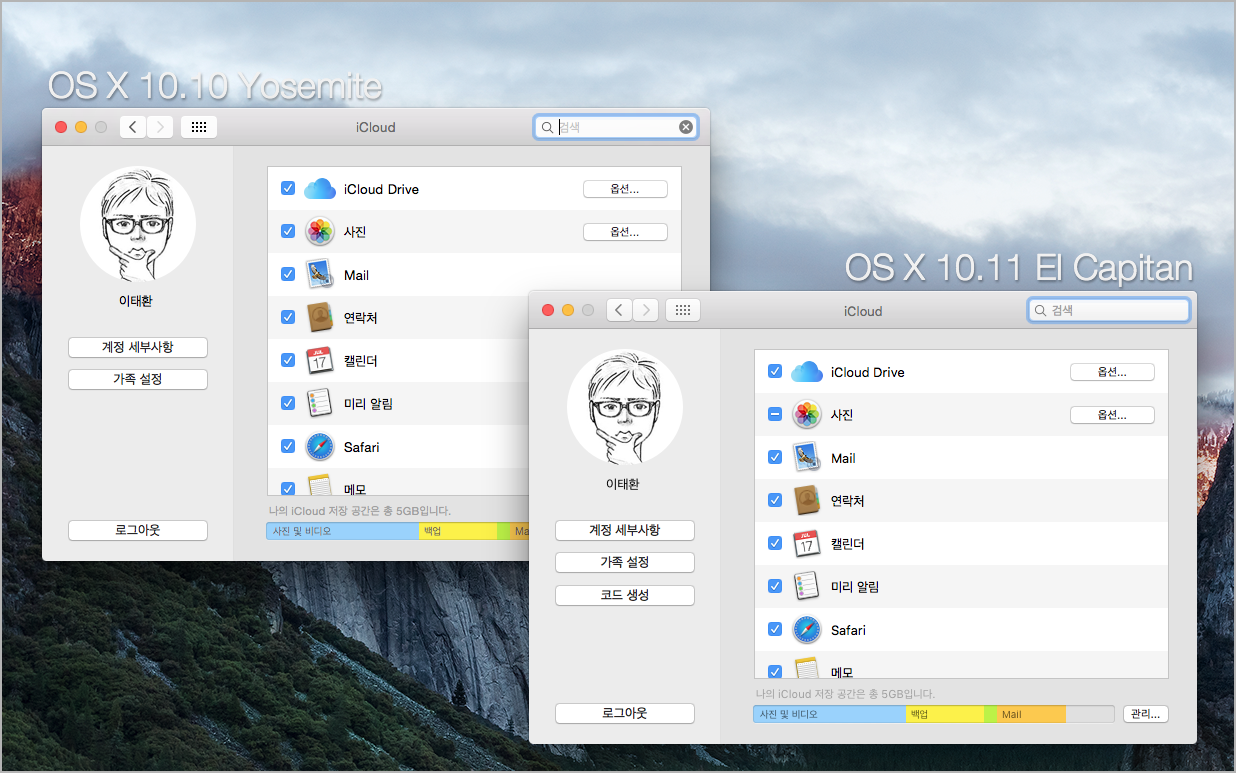Image resolution: width=1236 pixels, height=773 pixels.
Task: Show all preferences grid in El Capitan window
Action: click(683, 310)
